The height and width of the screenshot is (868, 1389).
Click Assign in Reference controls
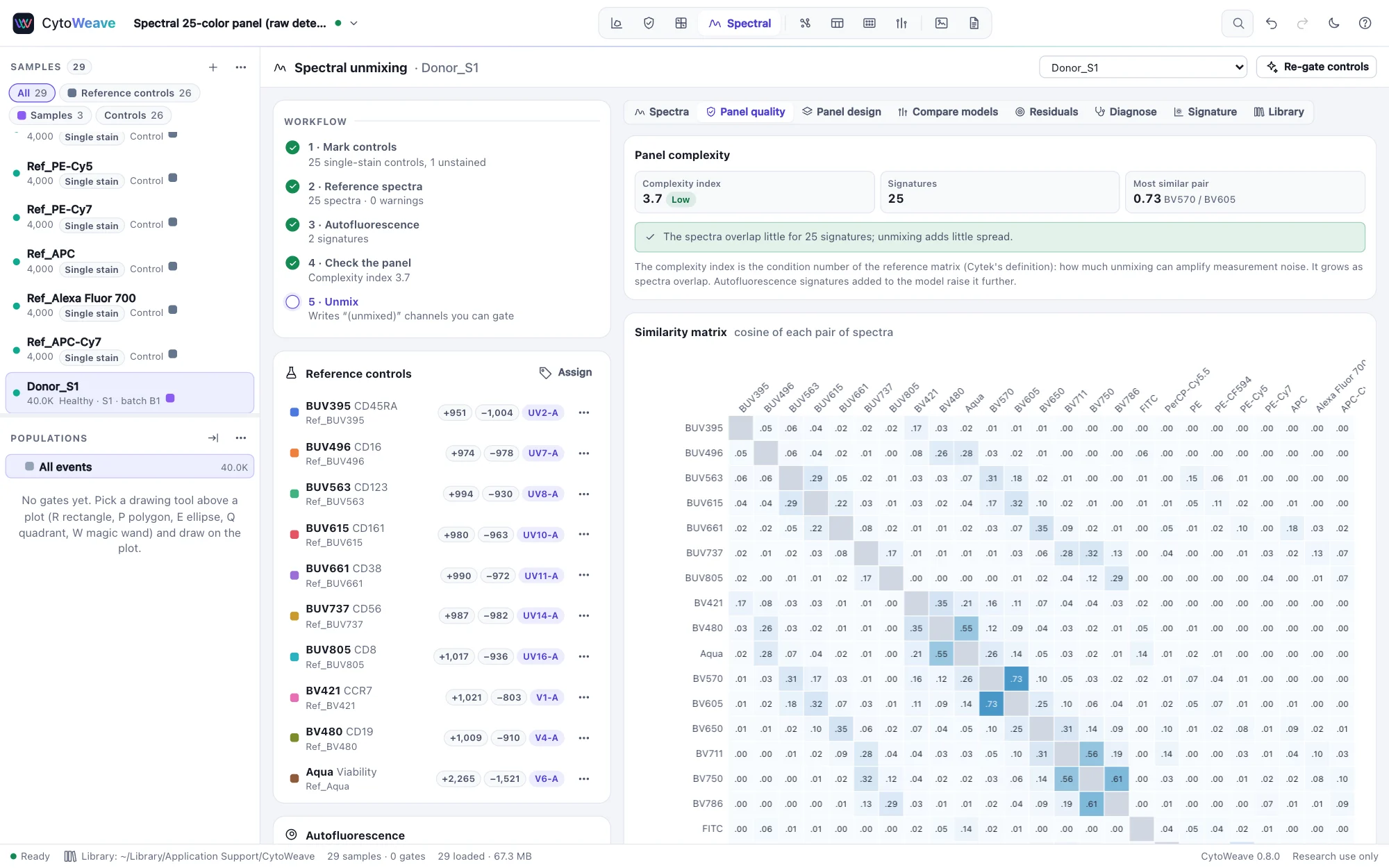tap(566, 373)
